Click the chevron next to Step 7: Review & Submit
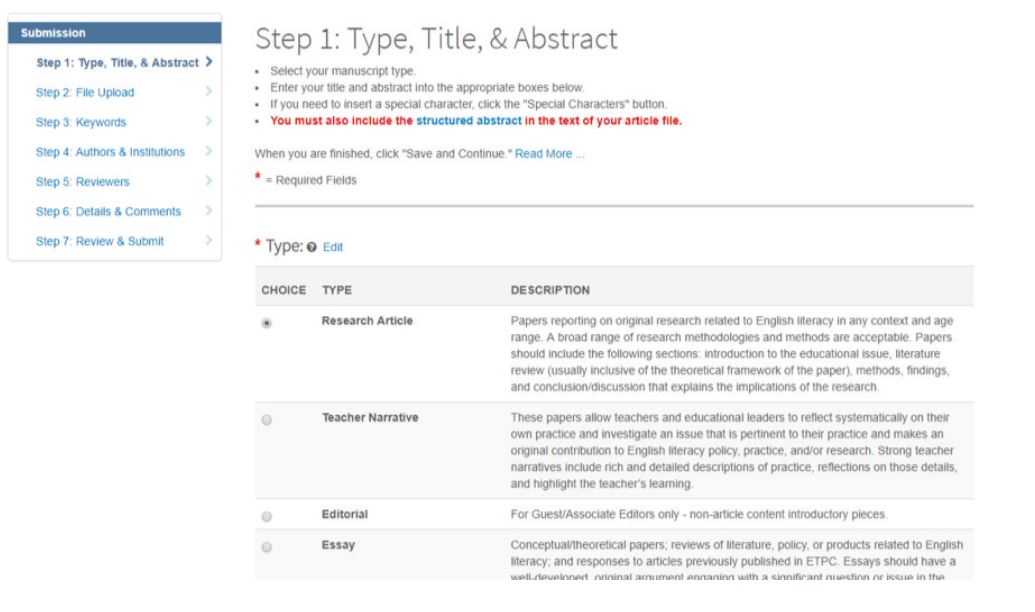1035x612 pixels. coord(209,240)
